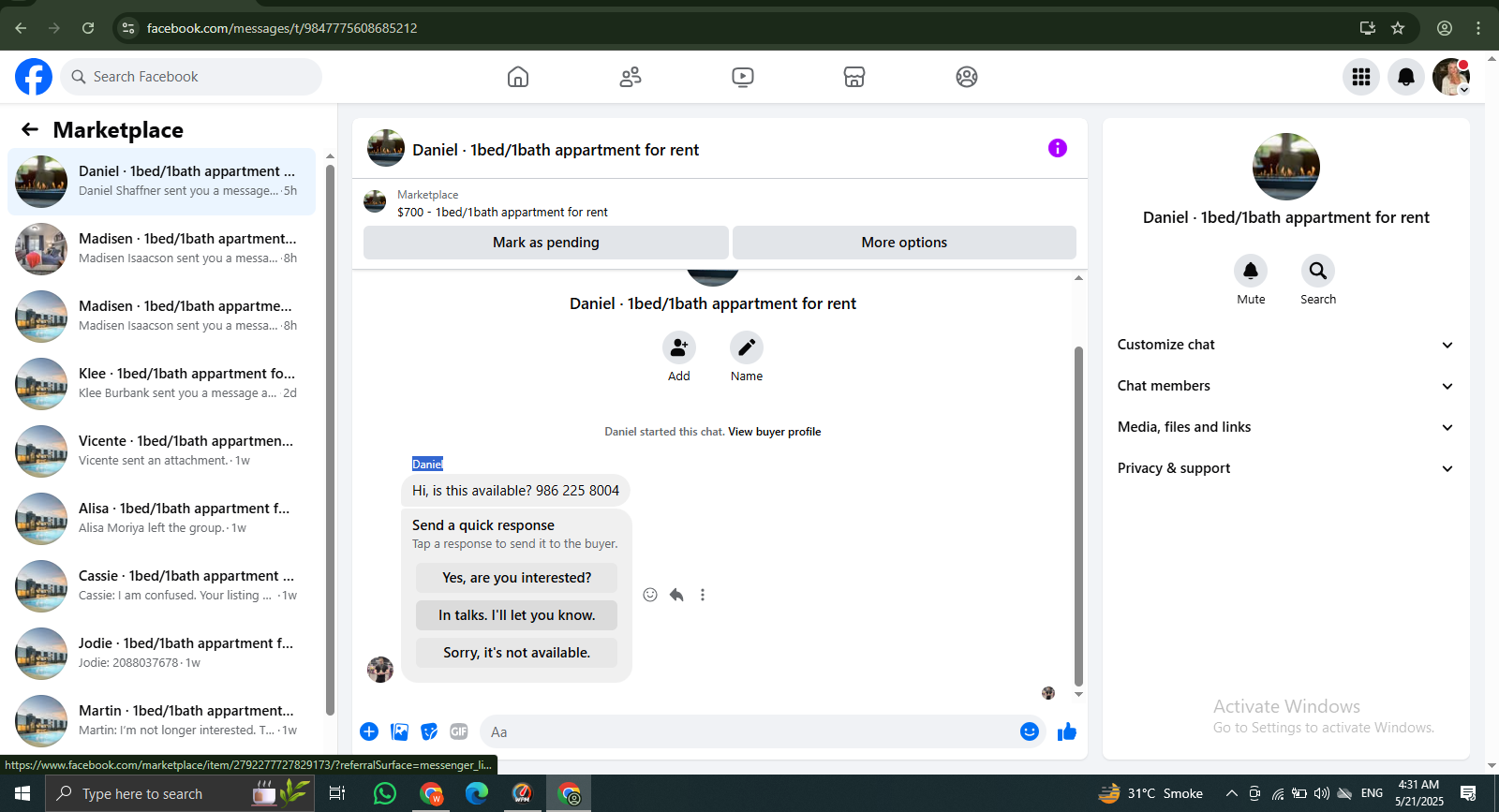Click More options button
This screenshot has width=1499, height=812.
point(904,243)
